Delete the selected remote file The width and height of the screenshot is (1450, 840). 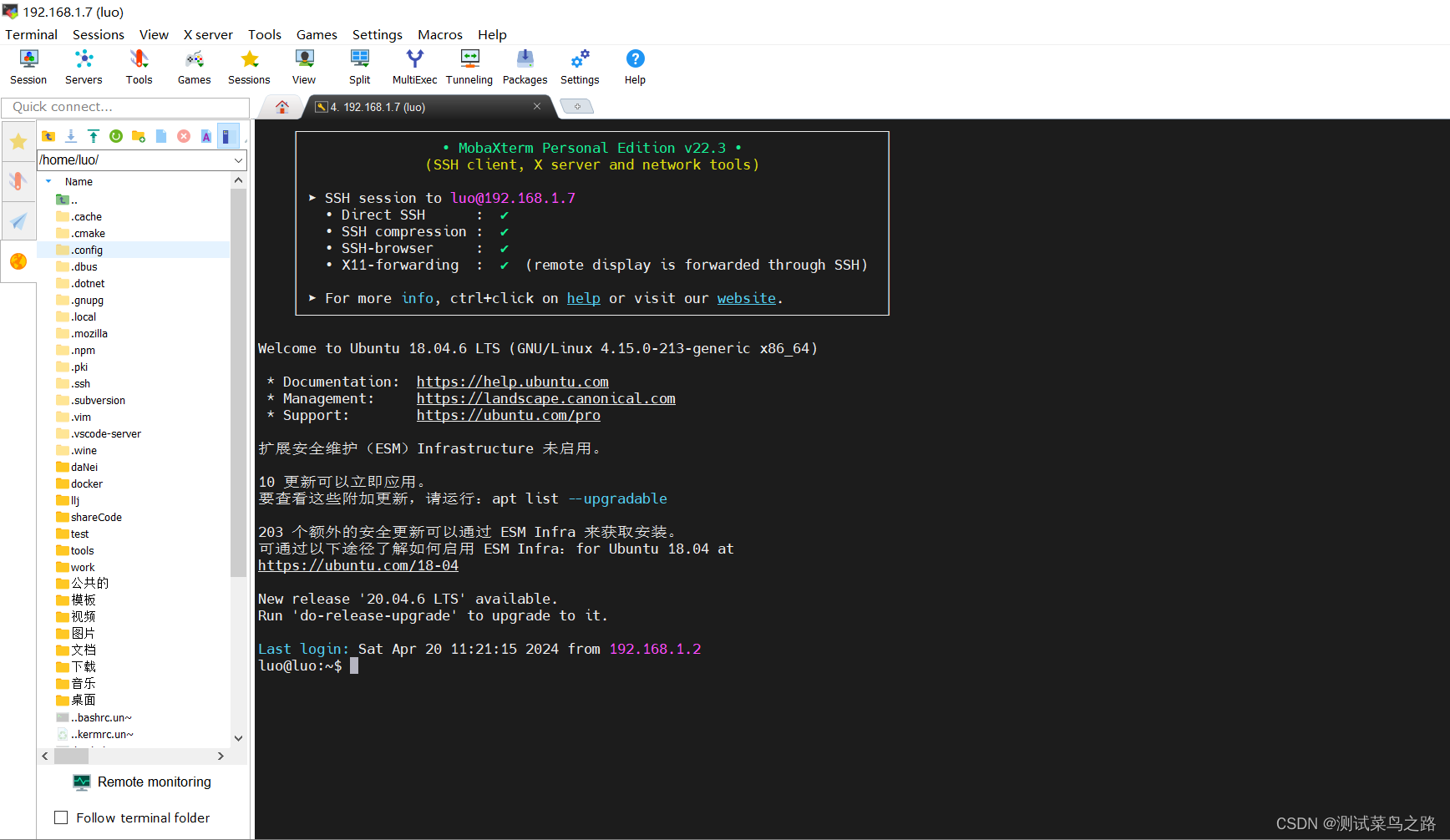coord(184,135)
